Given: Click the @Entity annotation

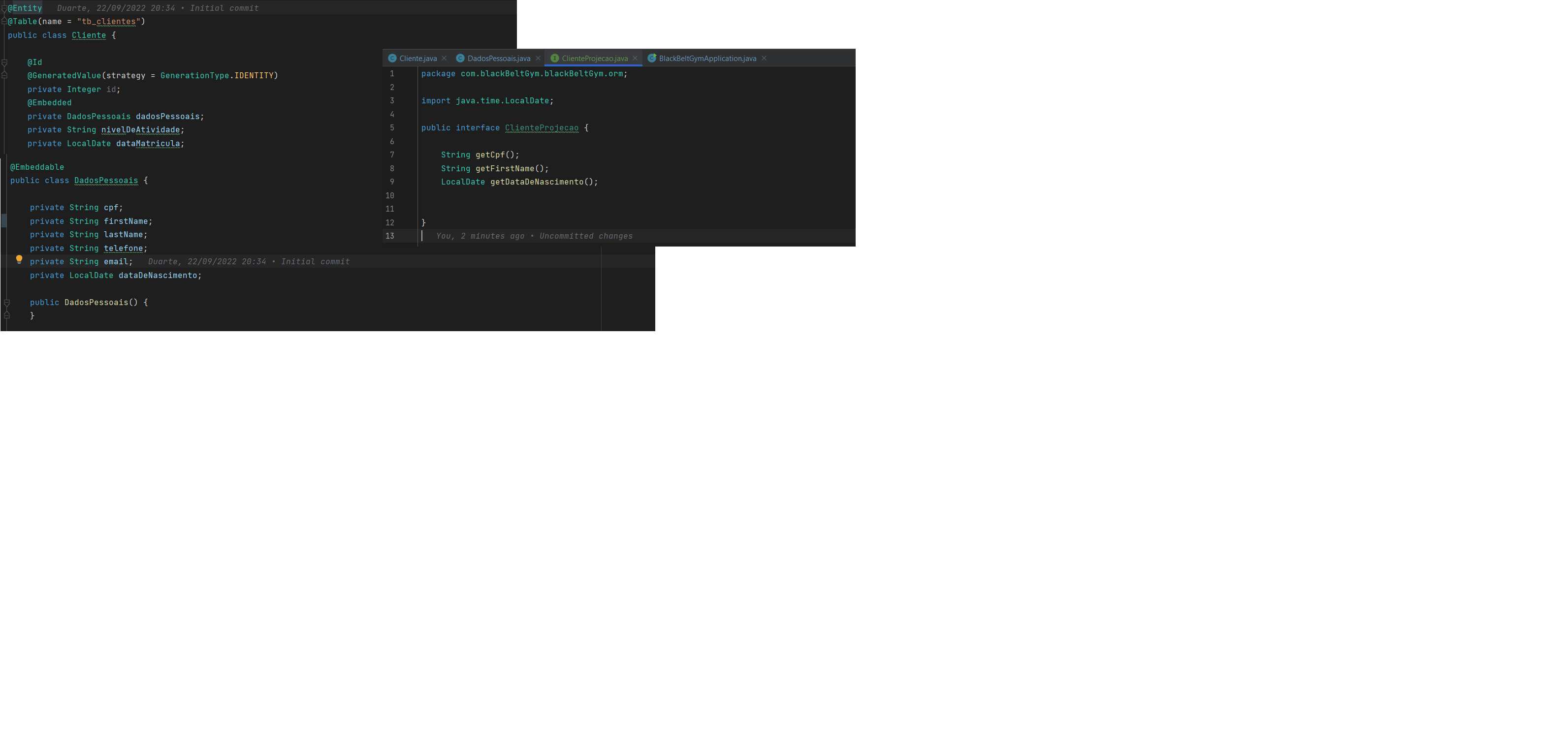Looking at the screenshot, I should coord(25,8).
